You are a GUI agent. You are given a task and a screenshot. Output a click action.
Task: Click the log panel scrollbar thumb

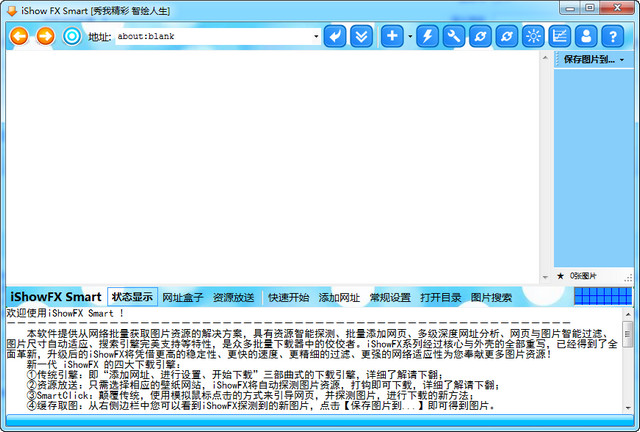tap(628, 334)
